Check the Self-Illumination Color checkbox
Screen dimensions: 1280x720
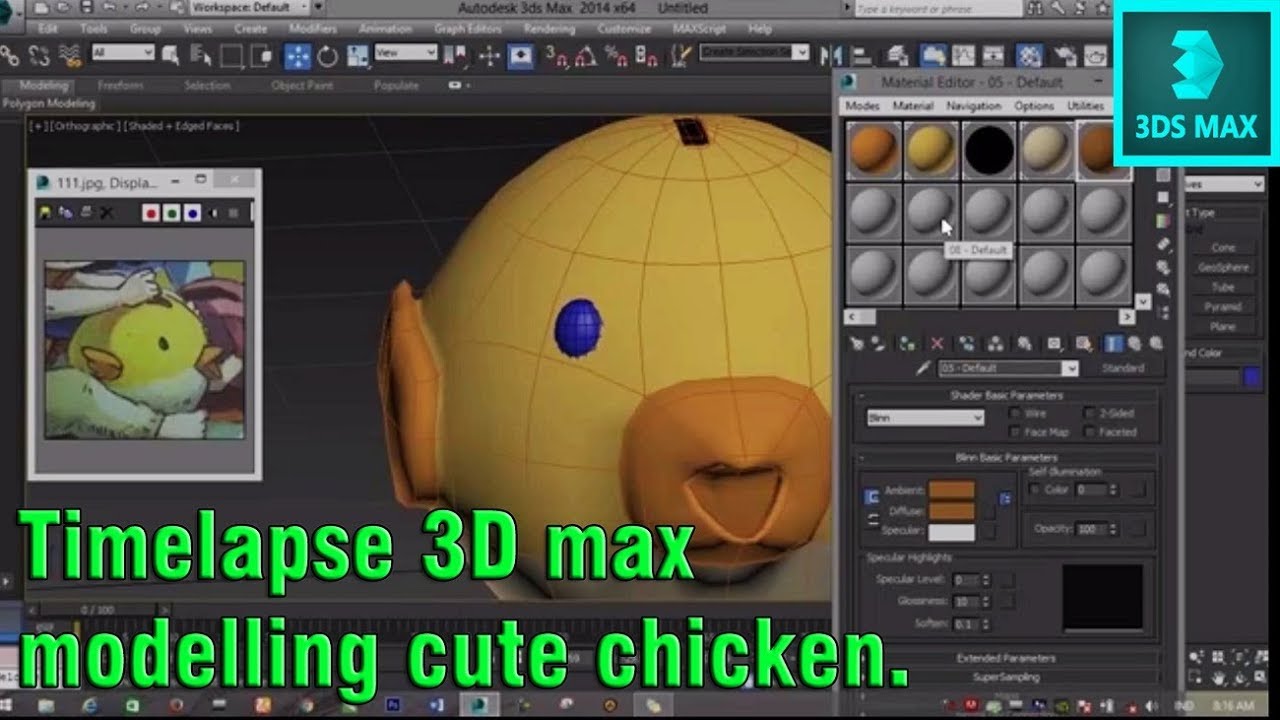coord(1035,490)
